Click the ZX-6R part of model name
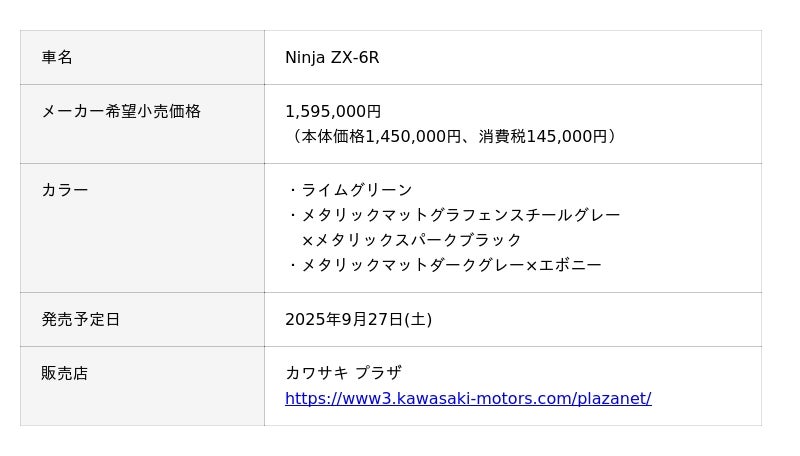800x456 pixels. tap(355, 57)
